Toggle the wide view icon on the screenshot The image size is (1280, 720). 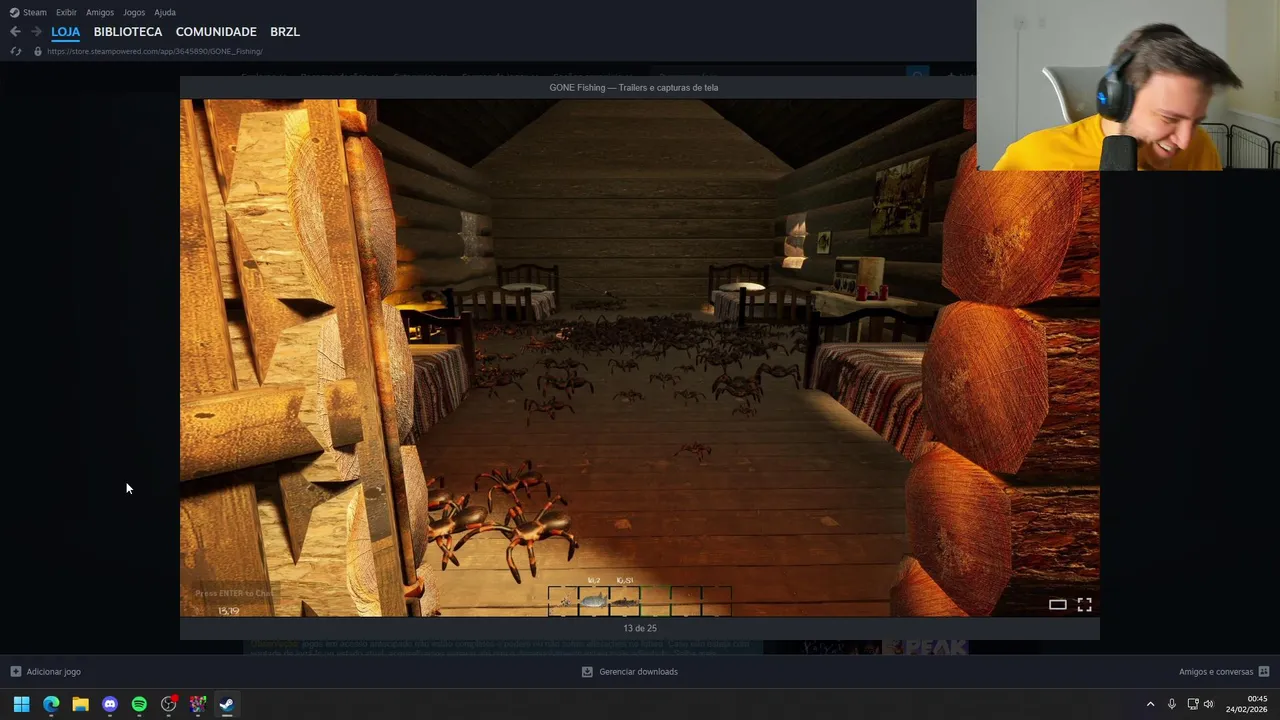1057,604
